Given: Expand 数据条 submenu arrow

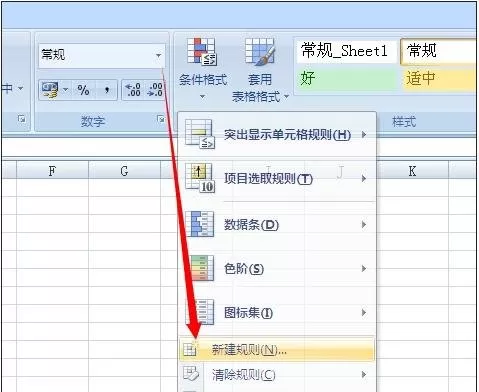Looking at the screenshot, I should click(364, 225).
